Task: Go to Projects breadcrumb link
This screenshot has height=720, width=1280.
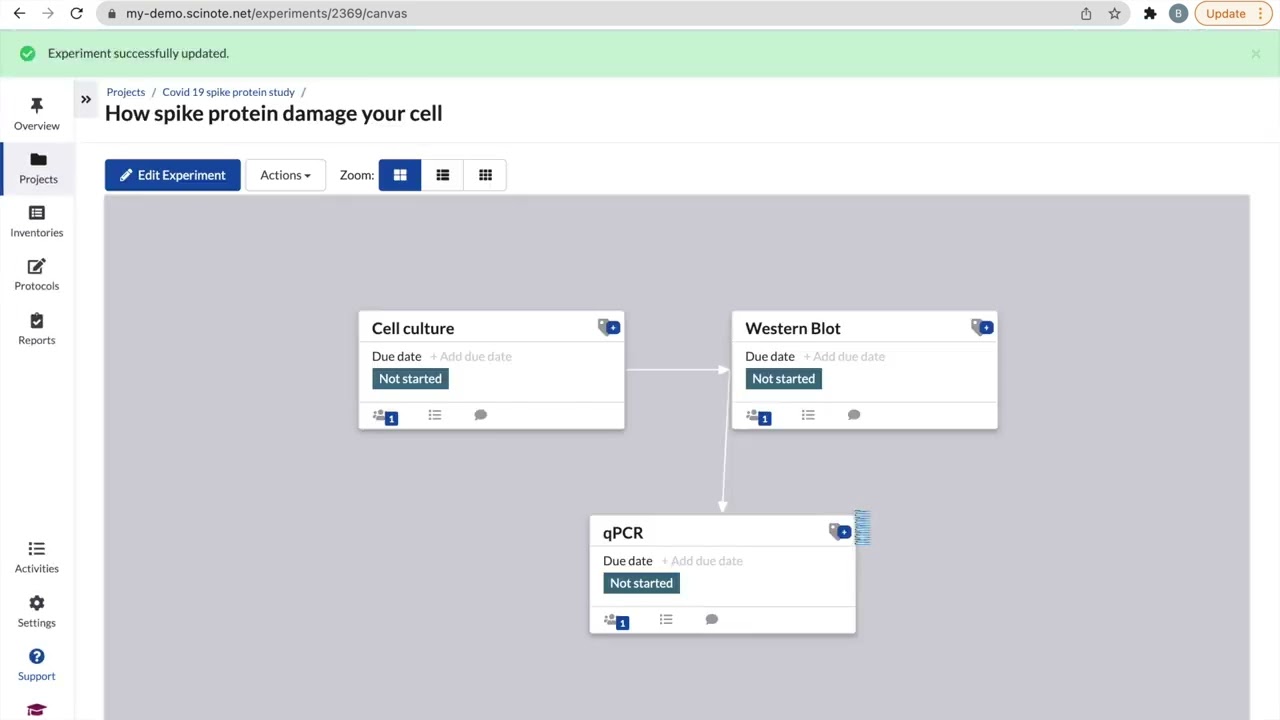Action: coord(126,92)
